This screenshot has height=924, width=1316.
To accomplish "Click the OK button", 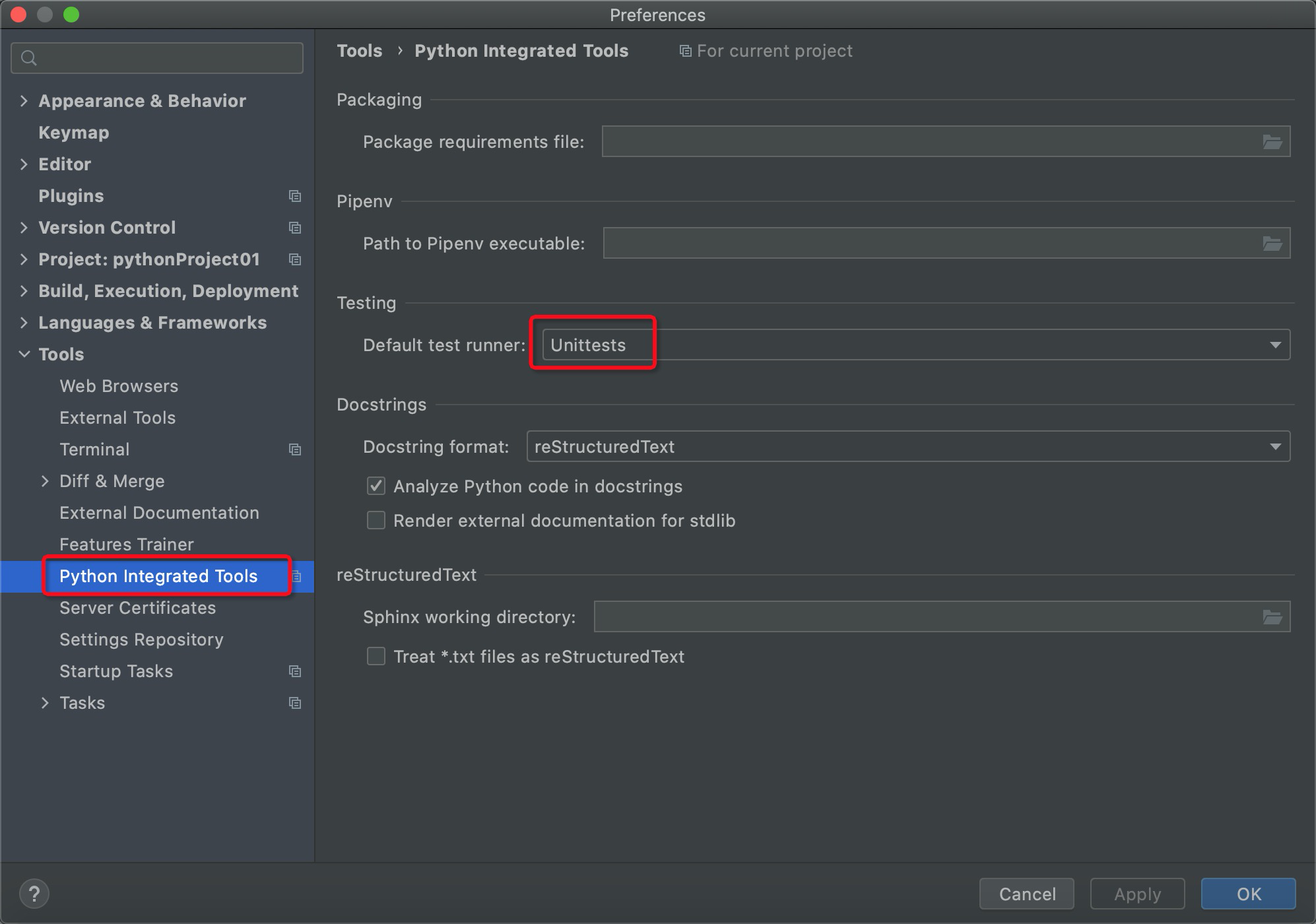I will pyautogui.click(x=1247, y=894).
